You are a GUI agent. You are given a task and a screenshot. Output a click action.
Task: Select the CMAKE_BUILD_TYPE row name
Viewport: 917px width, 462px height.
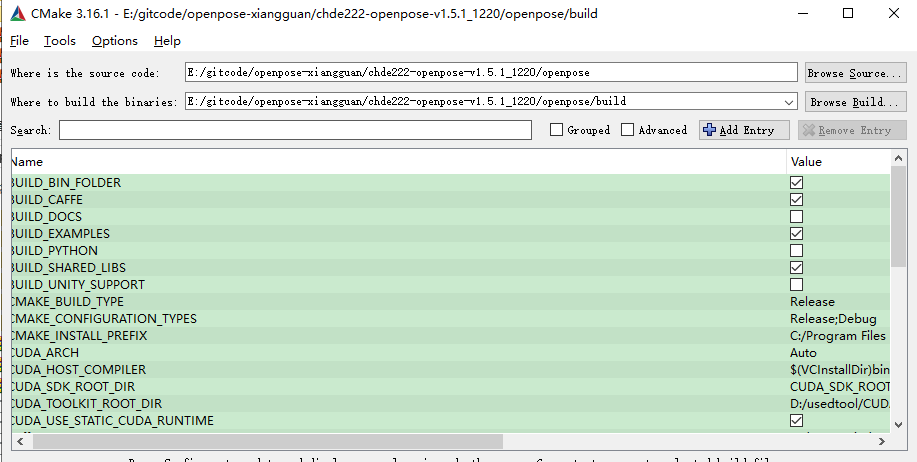[x=67, y=302]
